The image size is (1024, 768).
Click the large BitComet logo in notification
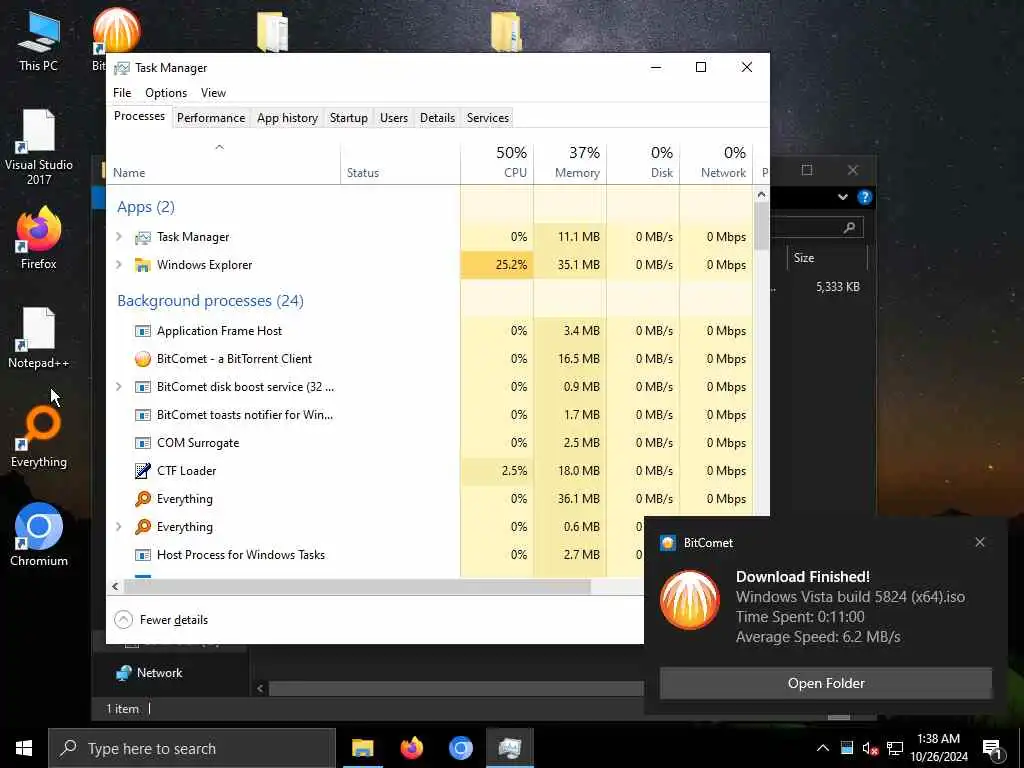[690, 600]
